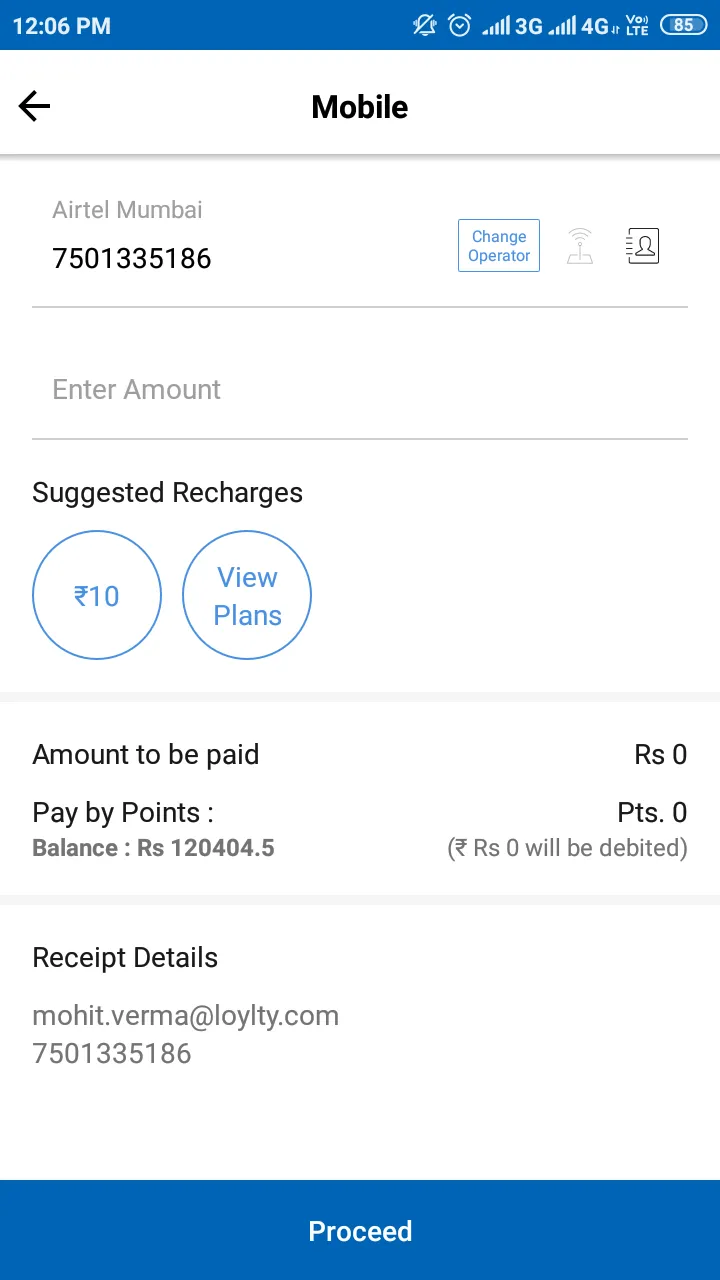The image size is (720, 1280).
Task: Tap the muted notification bell icon
Action: coord(425,25)
